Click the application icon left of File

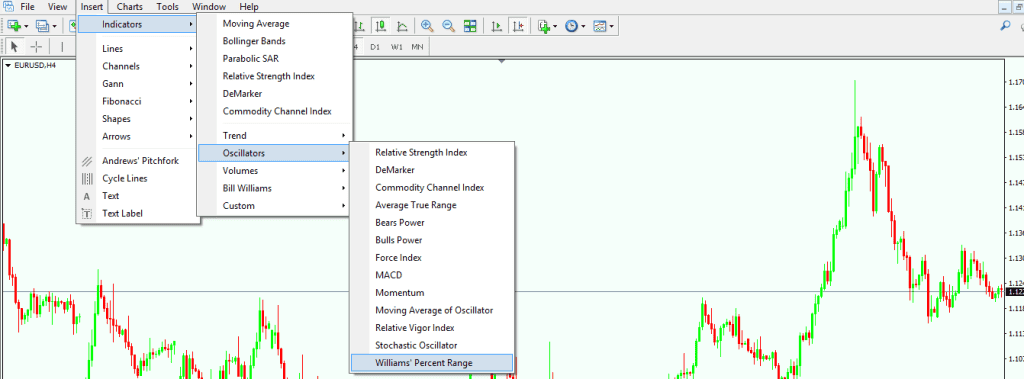[x=8, y=7]
